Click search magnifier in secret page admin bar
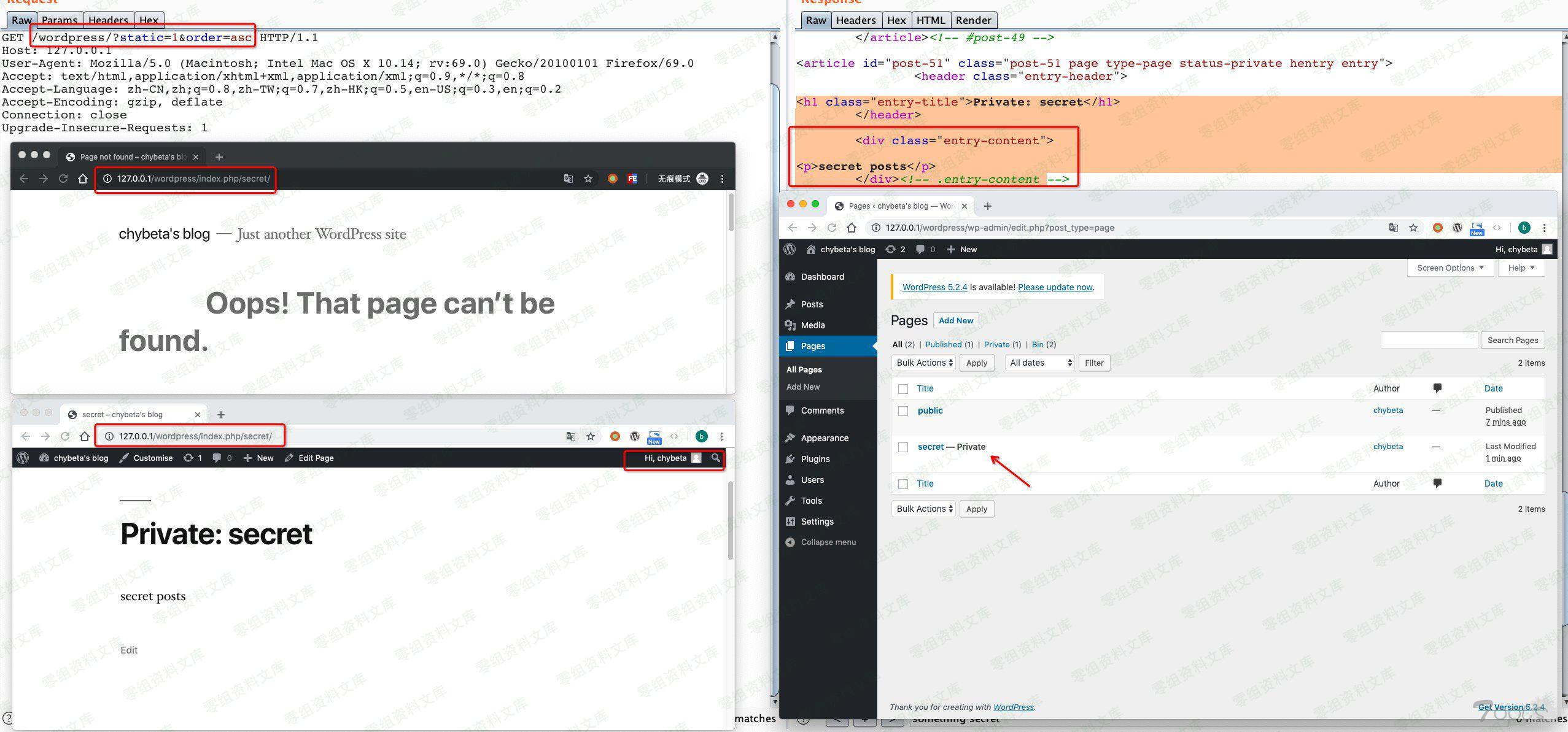The image size is (1568, 732). (x=715, y=458)
